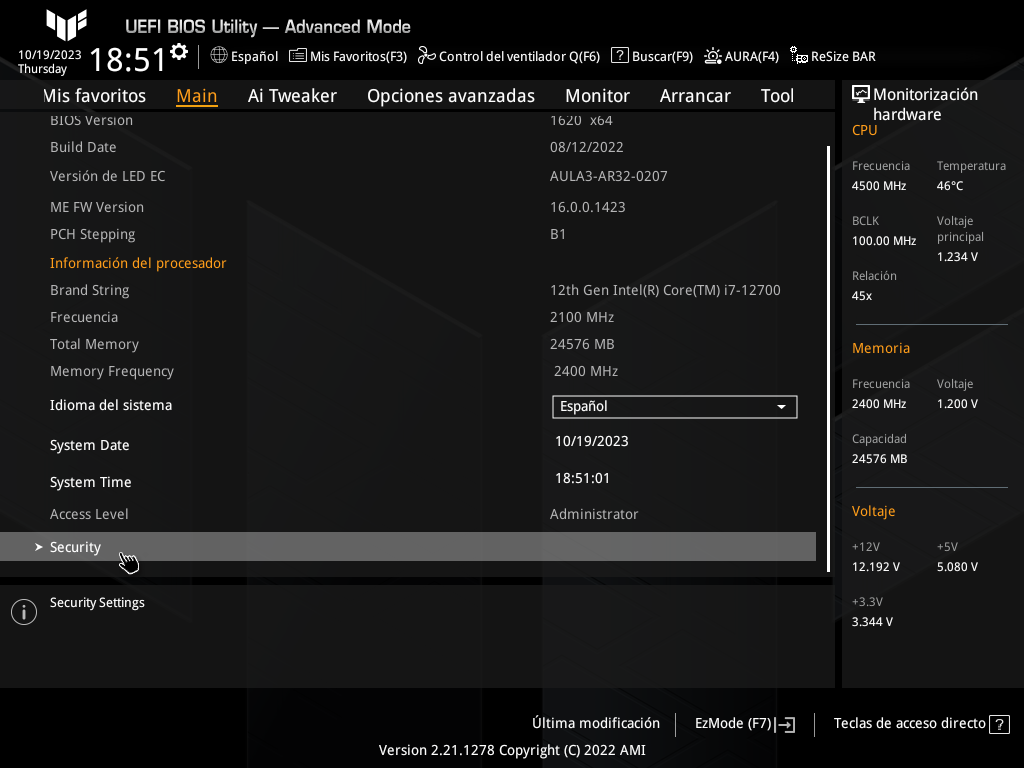The width and height of the screenshot is (1024, 768).
Task: Click the settings gear icon beside clock
Action: [179, 52]
